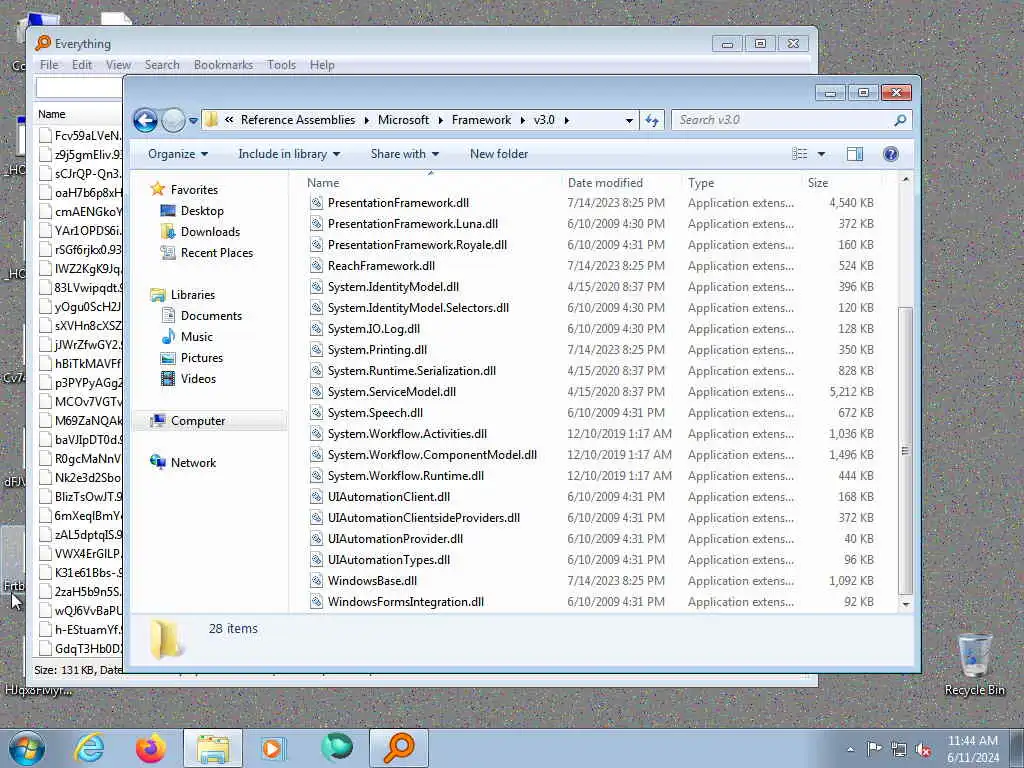The height and width of the screenshot is (768, 1024).
Task: Open the View menu in Everything
Action: [118, 65]
